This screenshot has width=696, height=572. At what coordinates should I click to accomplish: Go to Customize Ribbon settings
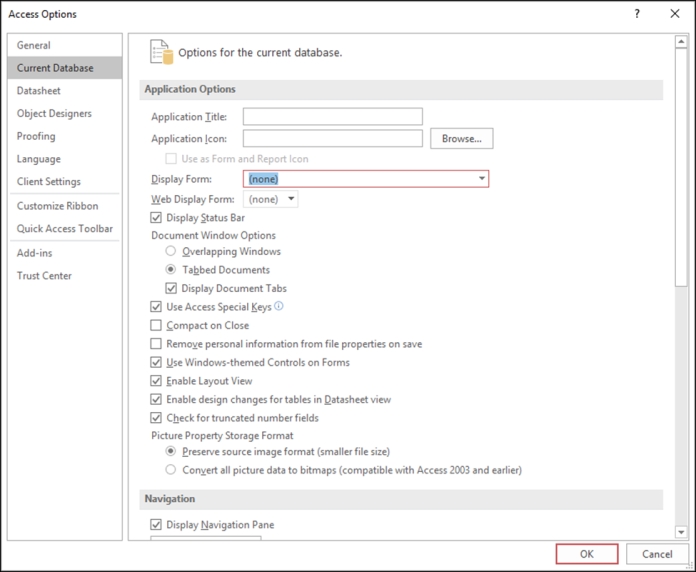(x=57, y=206)
